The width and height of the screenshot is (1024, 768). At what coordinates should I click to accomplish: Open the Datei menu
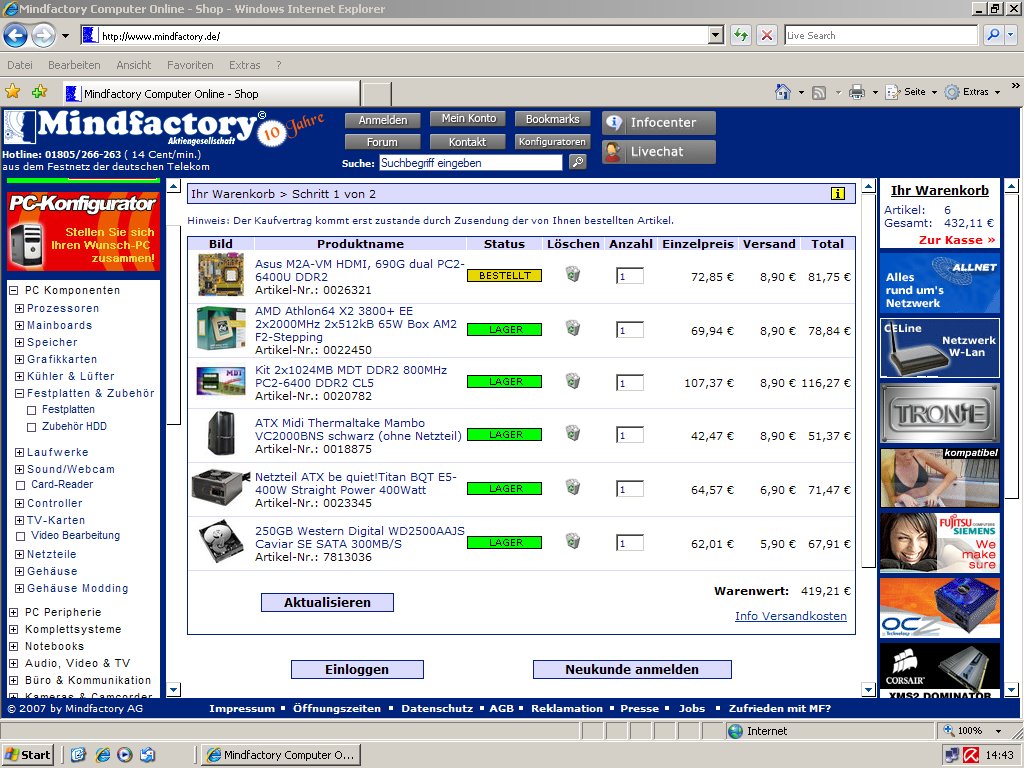(20, 65)
